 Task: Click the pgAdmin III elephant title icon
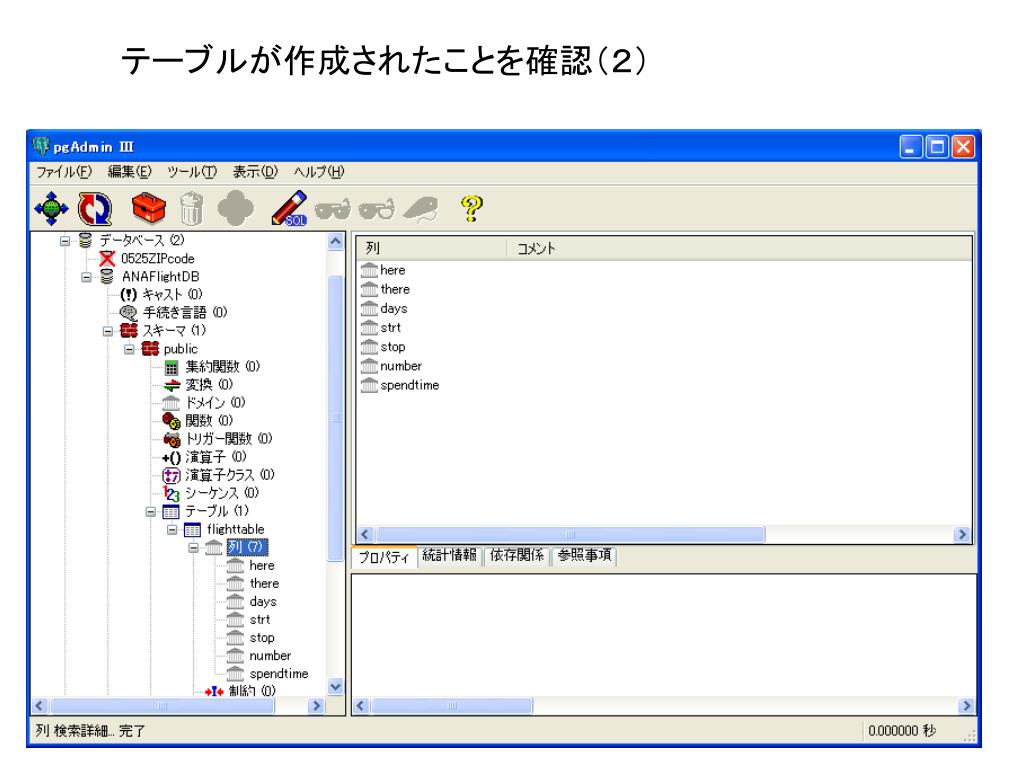click(41, 146)
